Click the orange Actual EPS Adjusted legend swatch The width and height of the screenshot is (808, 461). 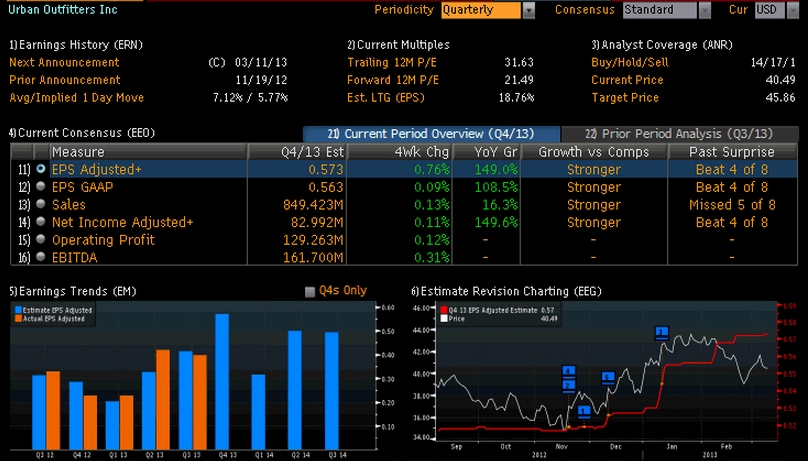(18, 319)
